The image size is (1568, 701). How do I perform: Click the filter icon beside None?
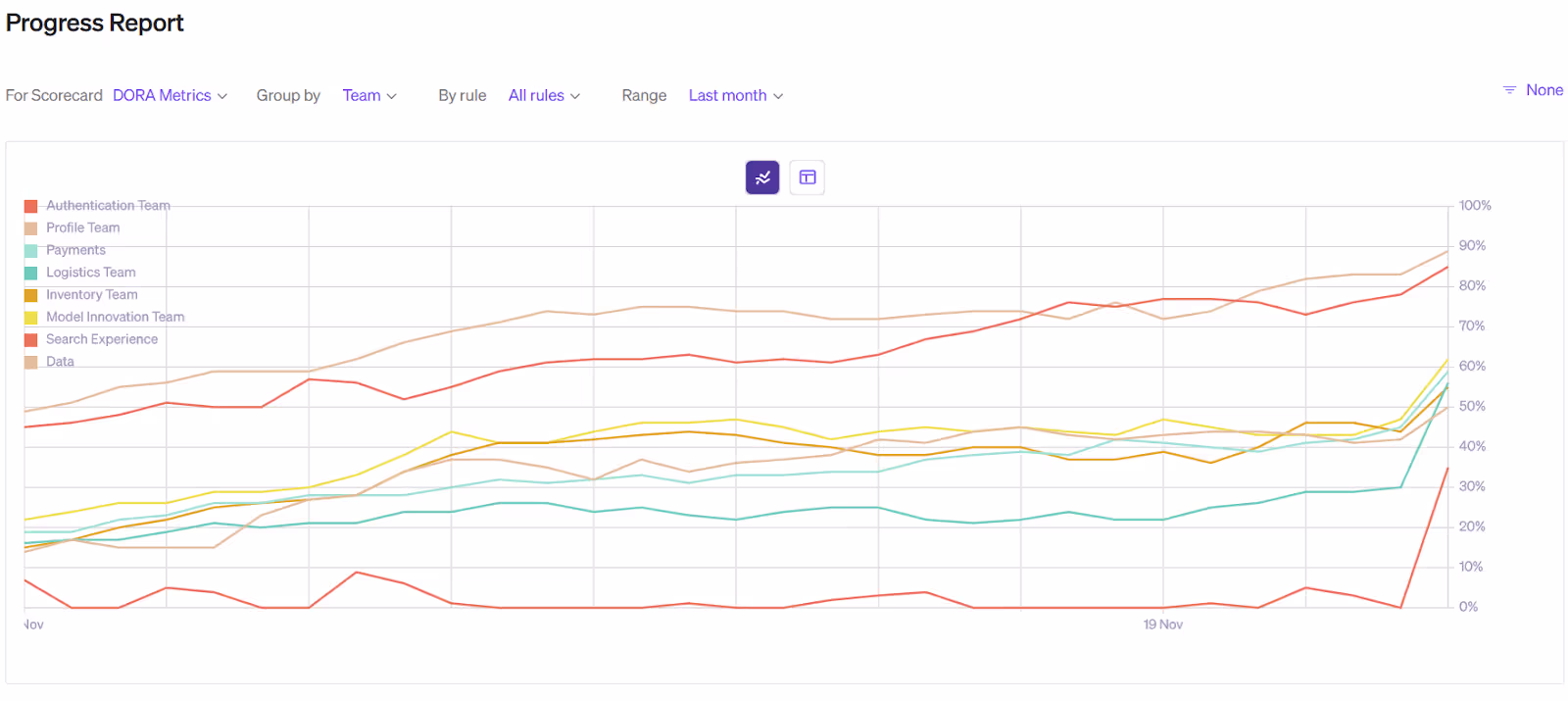pyautogui.click(x=1509, y=90)
